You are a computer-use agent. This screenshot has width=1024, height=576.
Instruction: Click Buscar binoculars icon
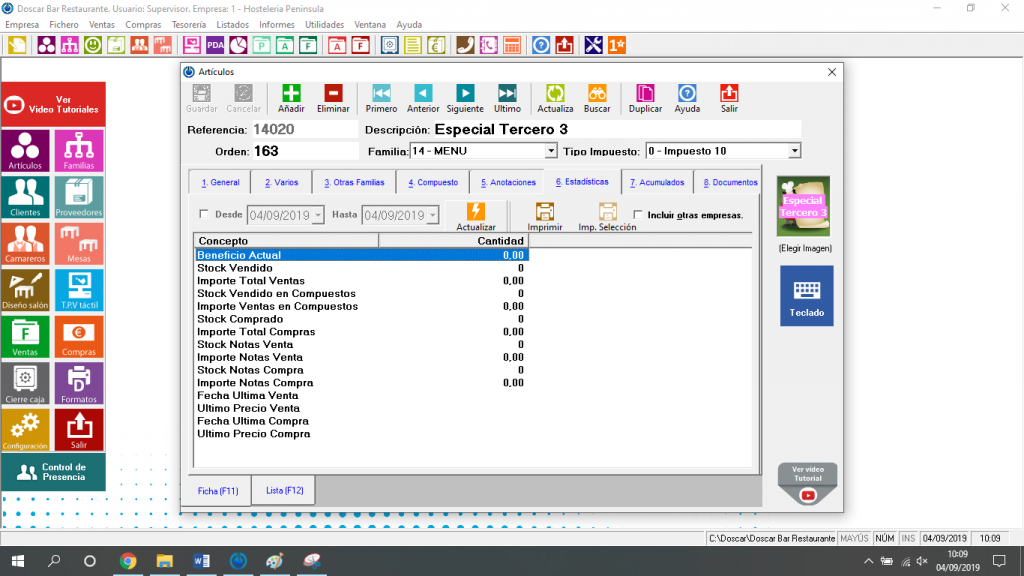coord(597,99)
